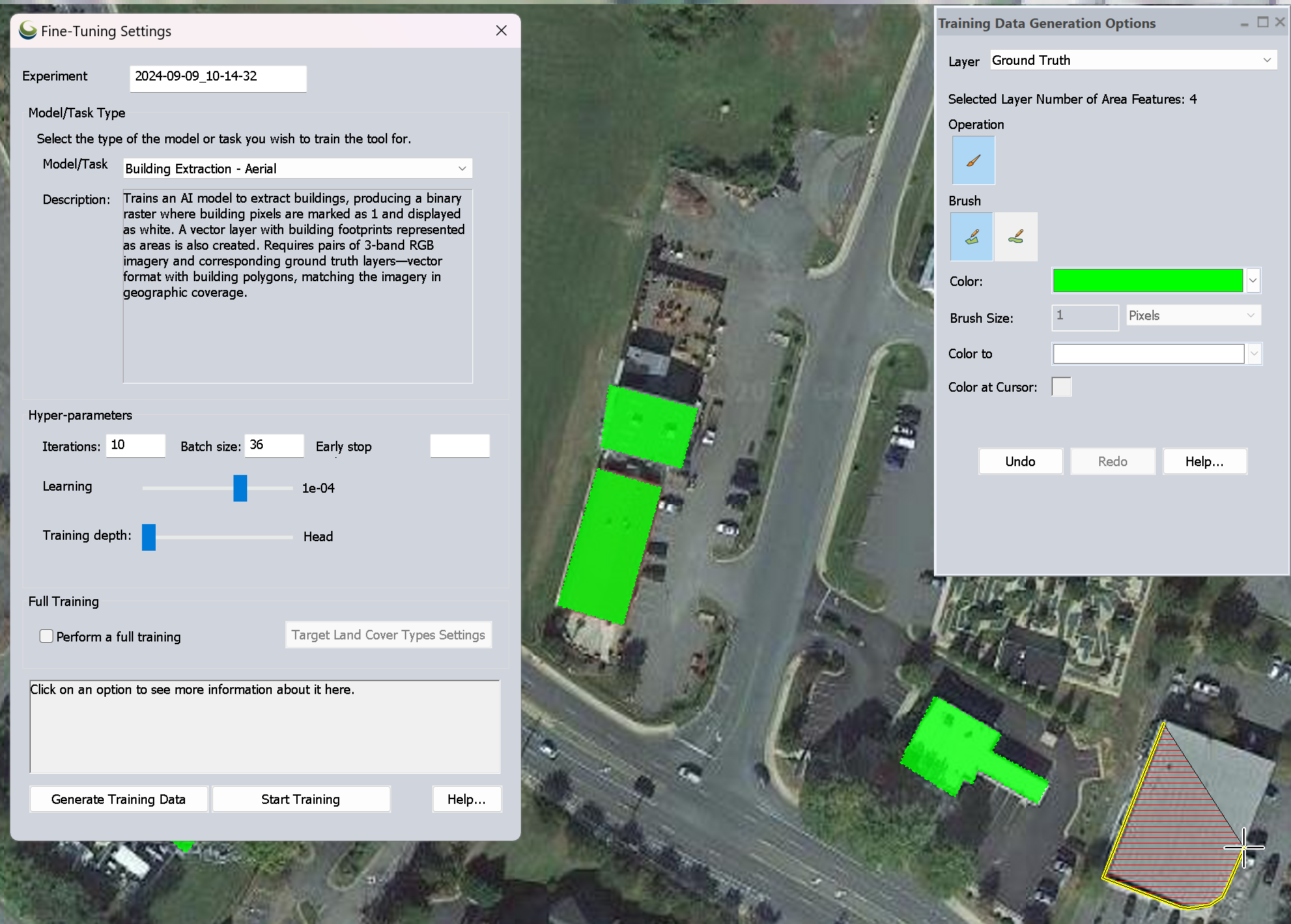Minimize the Training Data Generation Options window
Screen dimensions: 1291x924
coord(1244,23)
